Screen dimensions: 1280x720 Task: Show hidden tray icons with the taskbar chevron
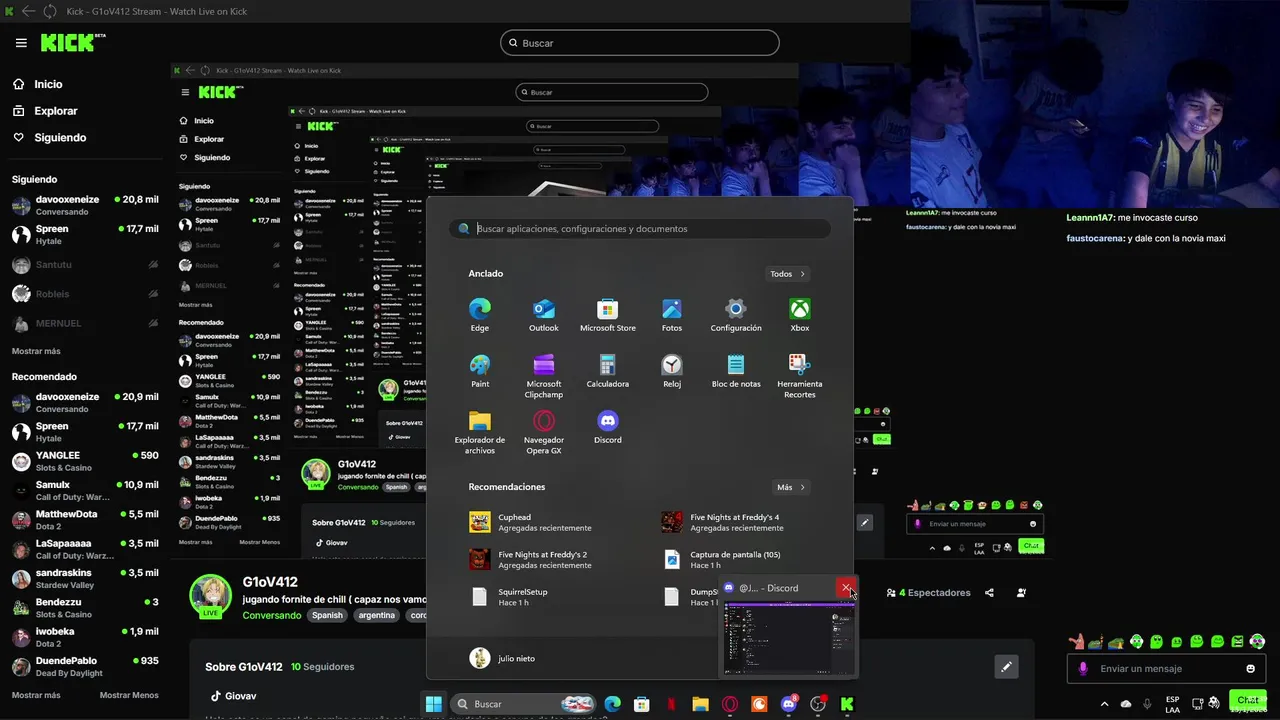click(1104, 703)
